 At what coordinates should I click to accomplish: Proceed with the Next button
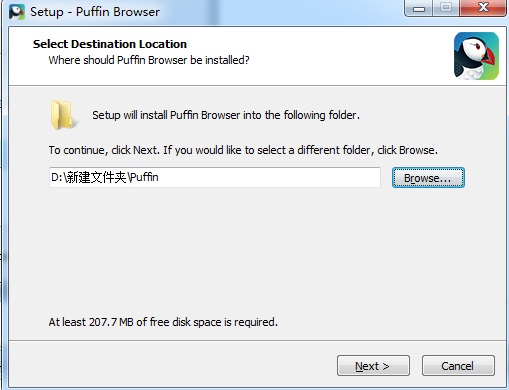373,366
